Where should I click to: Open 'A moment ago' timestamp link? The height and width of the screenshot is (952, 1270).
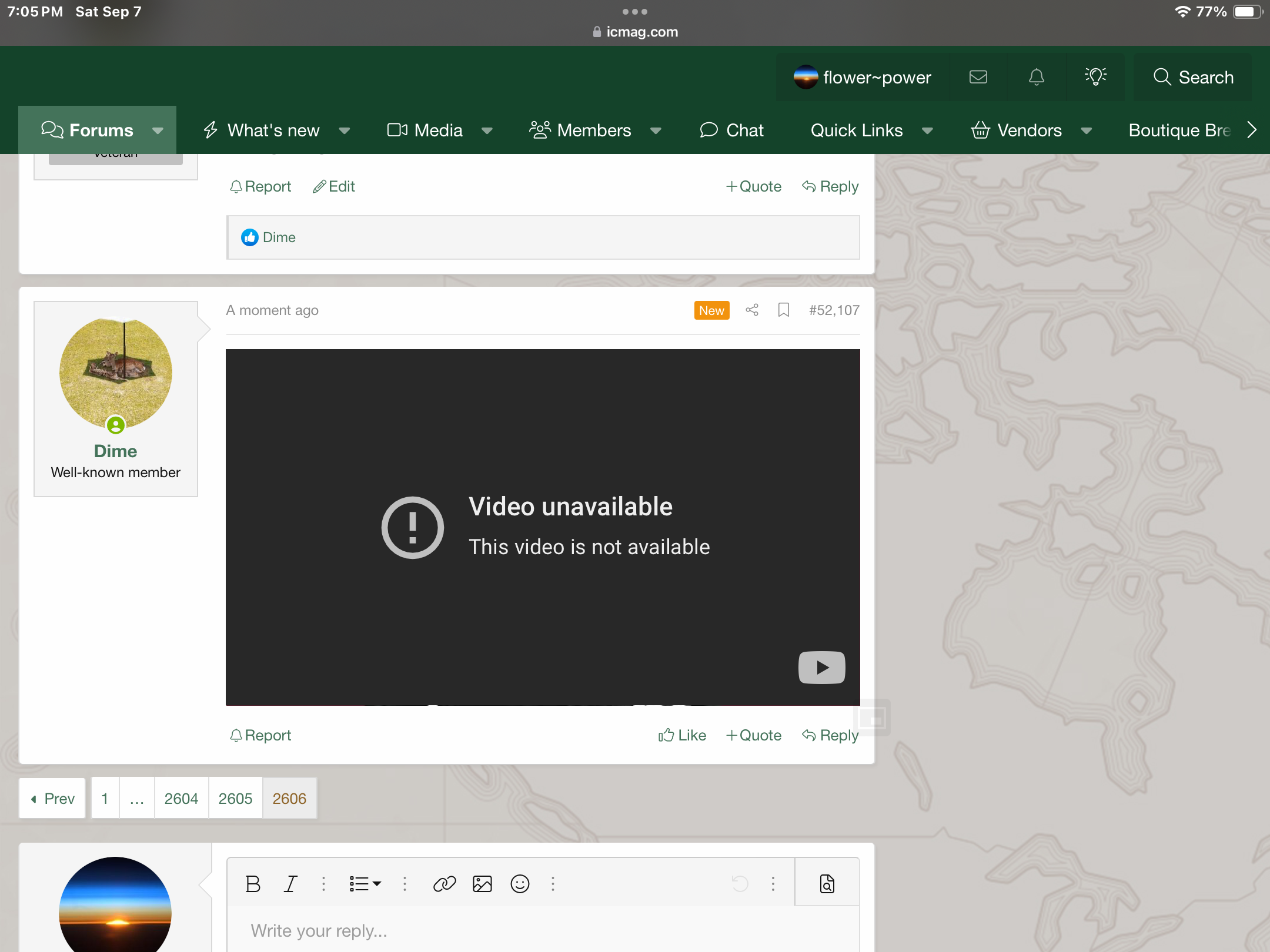[x=272, y=310]
